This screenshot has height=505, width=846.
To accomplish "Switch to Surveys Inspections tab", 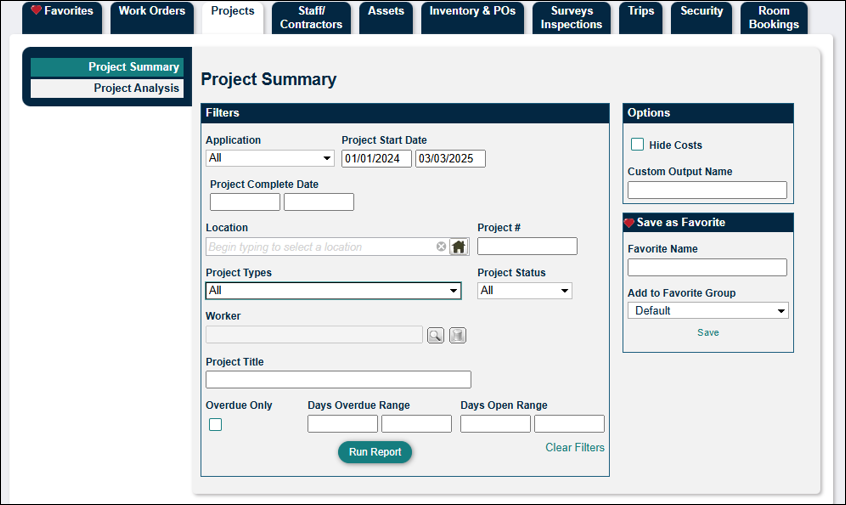I will pyautogui.click(x=571, y=17).
